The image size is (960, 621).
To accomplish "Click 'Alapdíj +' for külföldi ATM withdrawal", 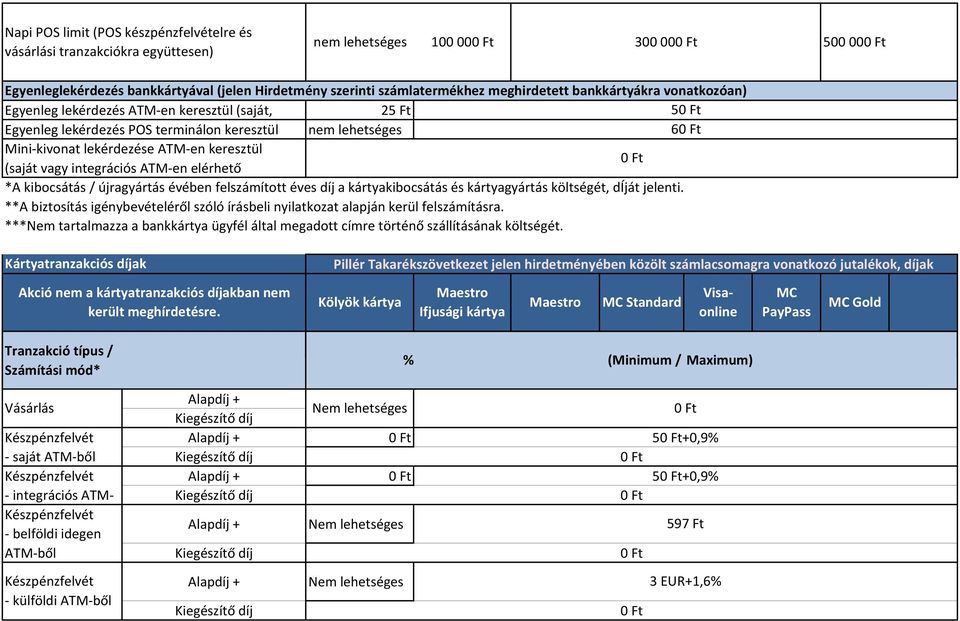I will coord(214,582).
